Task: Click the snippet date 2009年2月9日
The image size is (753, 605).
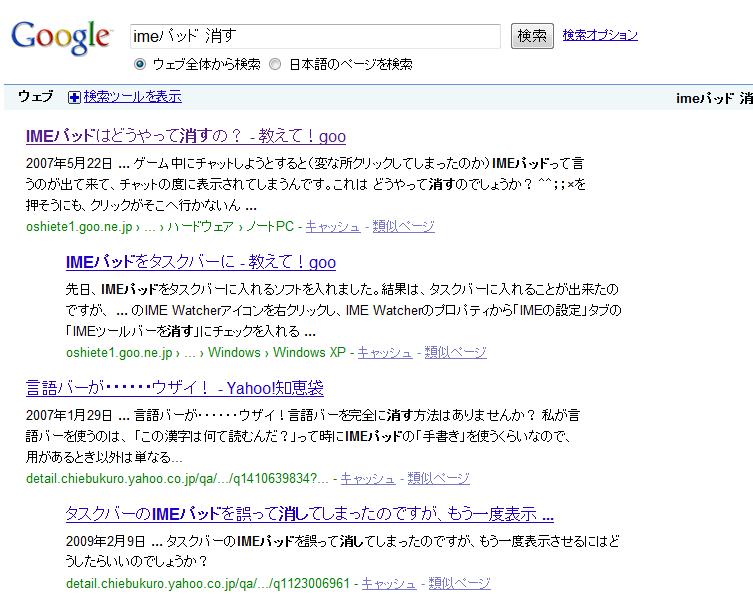Action: tap(105, 541)
